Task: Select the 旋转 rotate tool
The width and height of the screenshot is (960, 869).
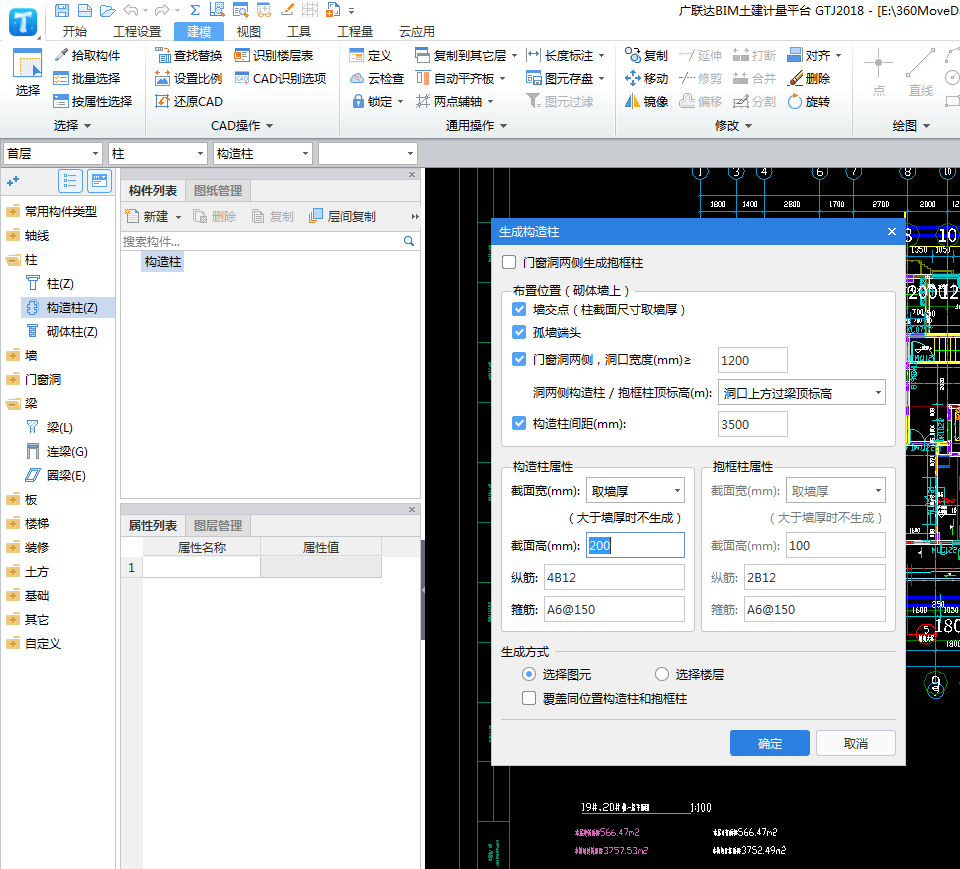Action: point(809,102)
